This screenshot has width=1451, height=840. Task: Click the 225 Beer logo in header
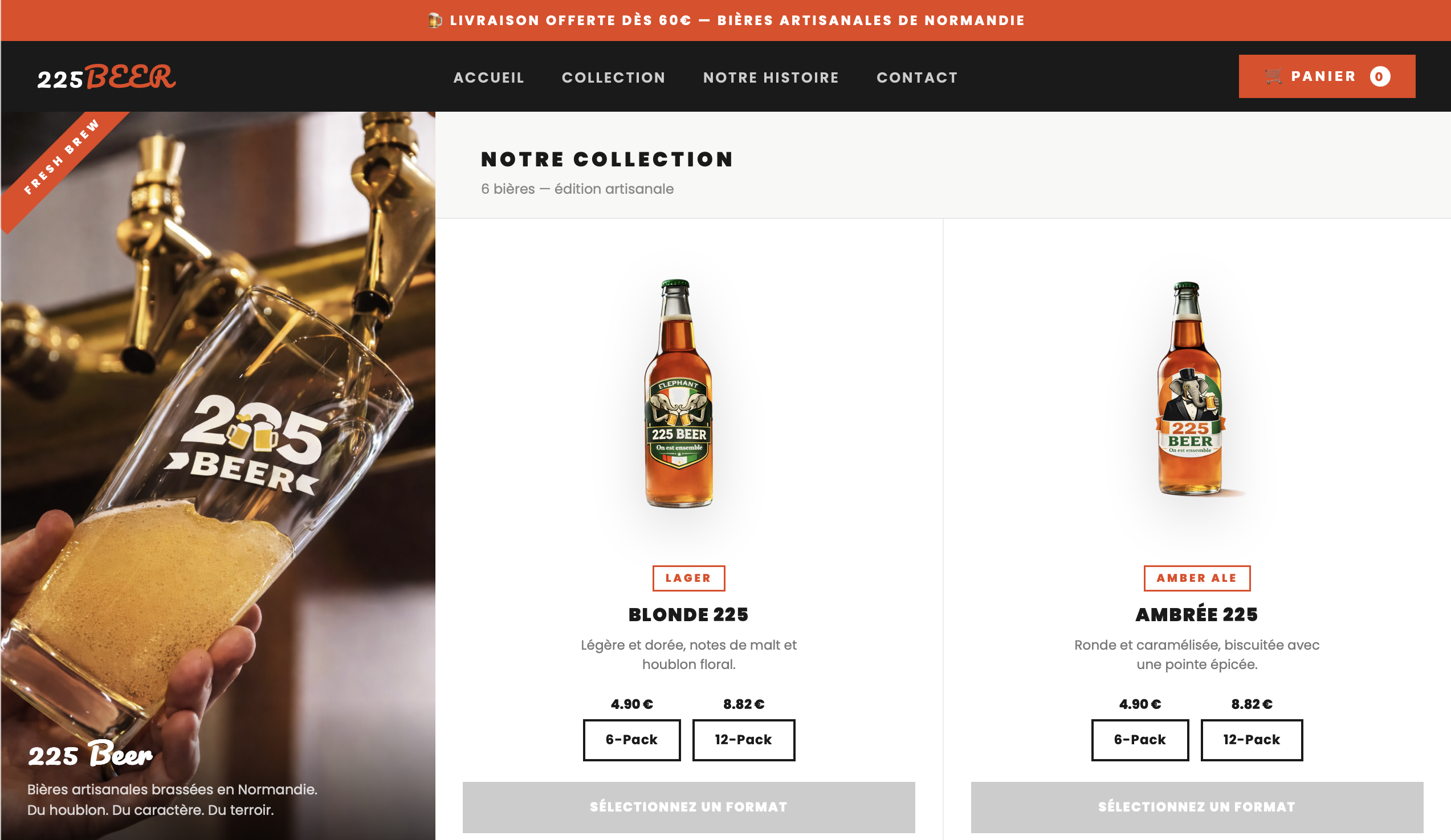click(x=107, y=77)
